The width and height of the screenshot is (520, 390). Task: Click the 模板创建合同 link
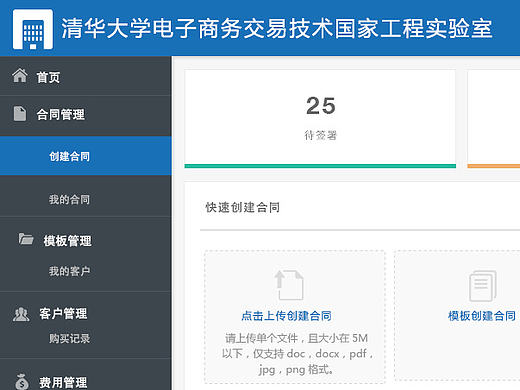pos(482,315)
